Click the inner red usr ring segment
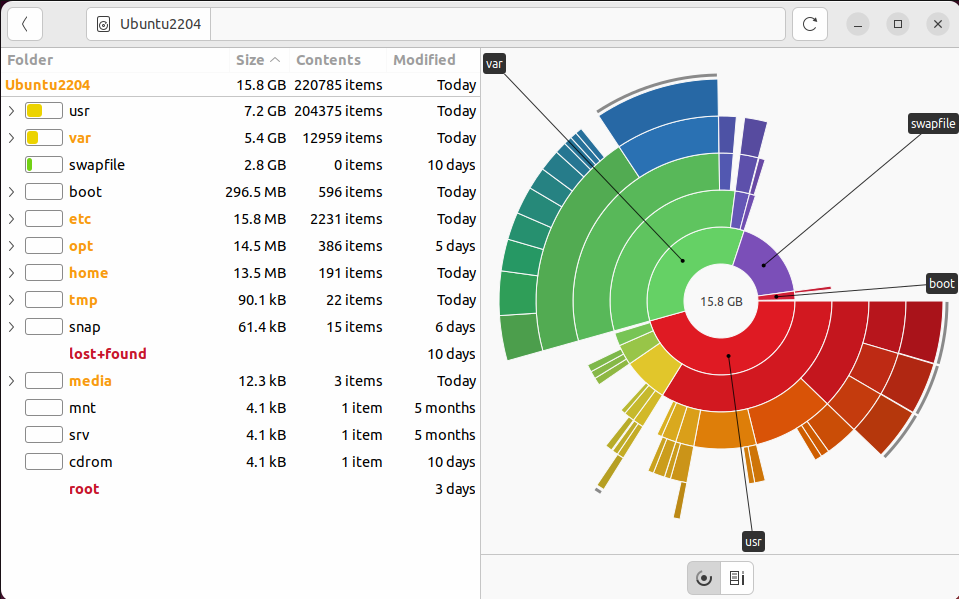This screenshot has width=959, height=599. (x=728, y=355)
